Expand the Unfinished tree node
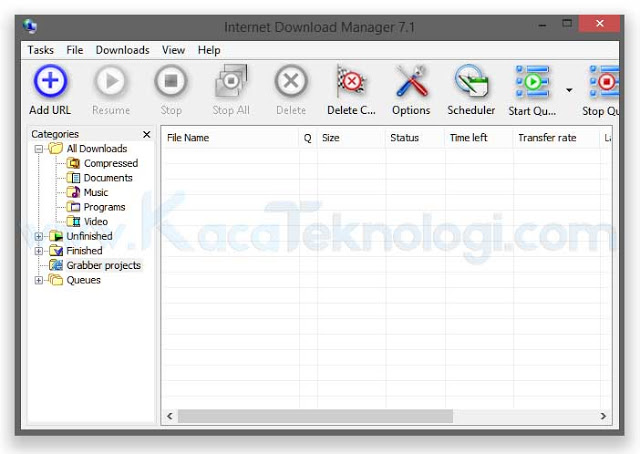The height and width of the screenshot is (454, 640). click(38, 236)
